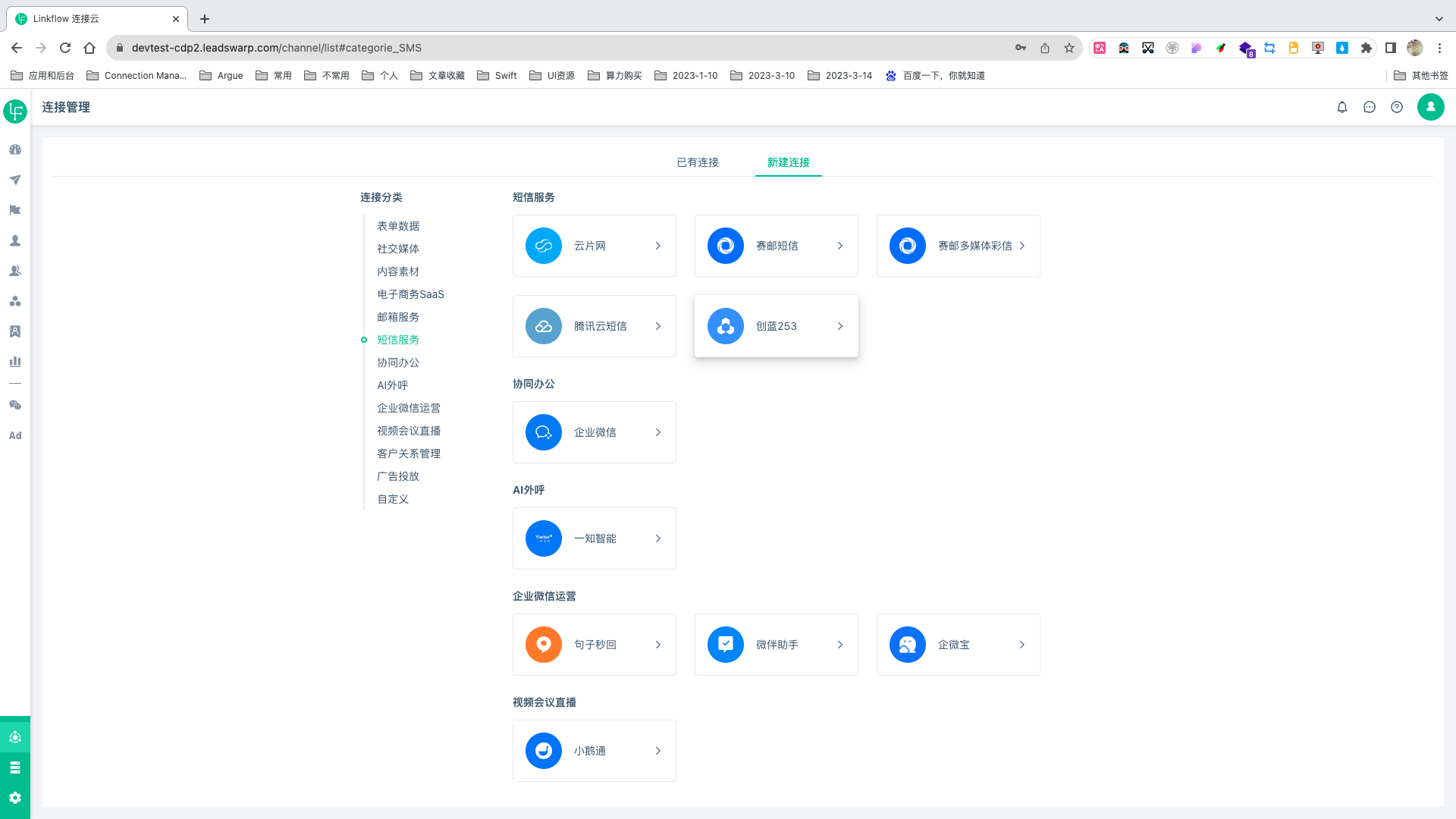1456x819 pixels.
Task: Open the browser extensions puzzle icon
Action: pyautogui.click(x=1367, y=48)
